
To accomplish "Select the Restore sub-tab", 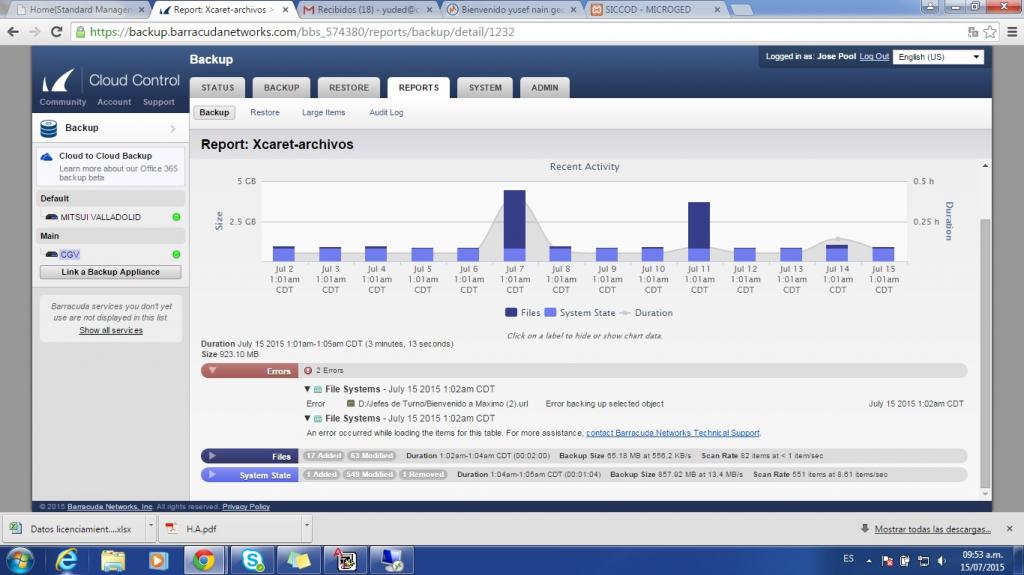I will pos(264,112).
